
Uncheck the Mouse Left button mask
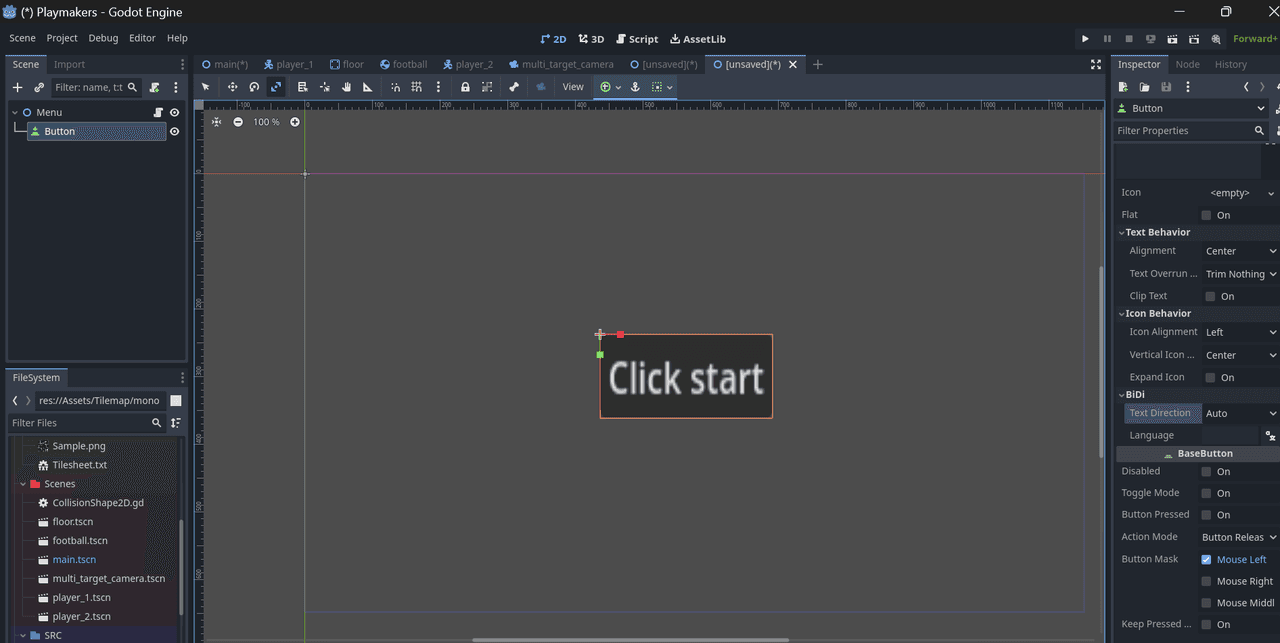[x=1206, y=560]
